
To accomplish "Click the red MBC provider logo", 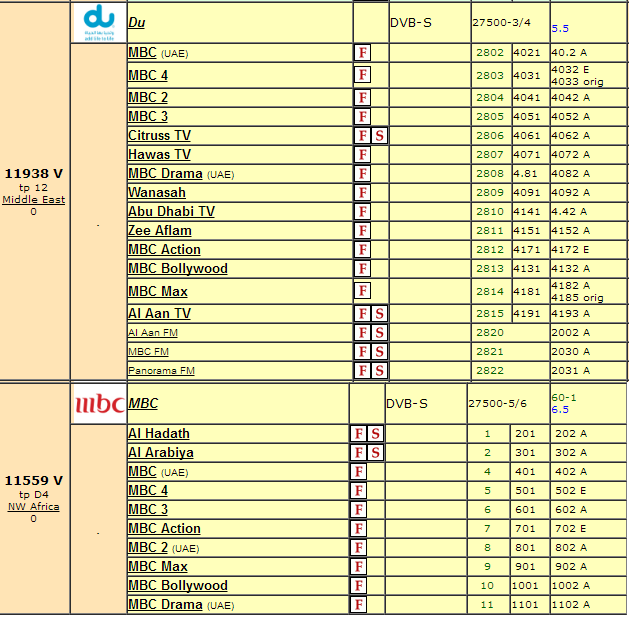I will (x=99, y=404).
